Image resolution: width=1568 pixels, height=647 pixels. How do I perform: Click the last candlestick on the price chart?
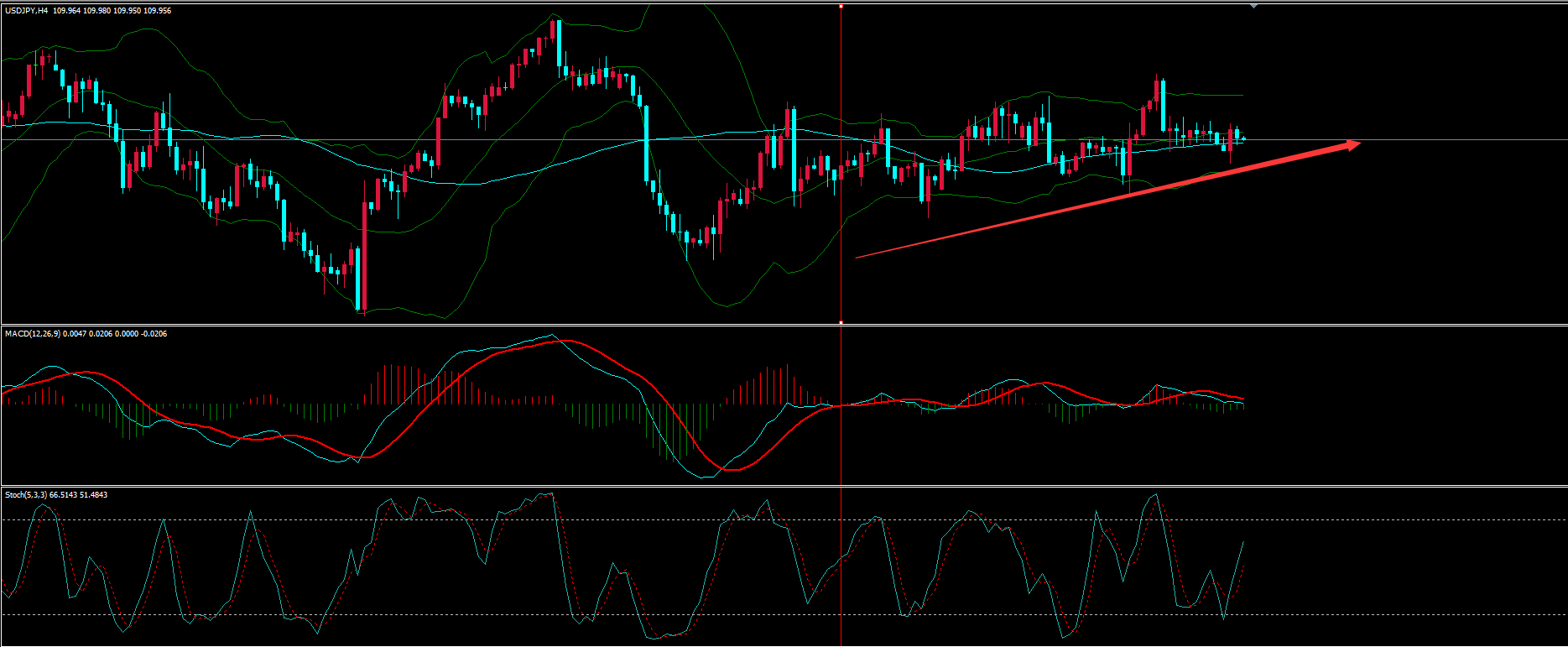(x=1243, y=138)
